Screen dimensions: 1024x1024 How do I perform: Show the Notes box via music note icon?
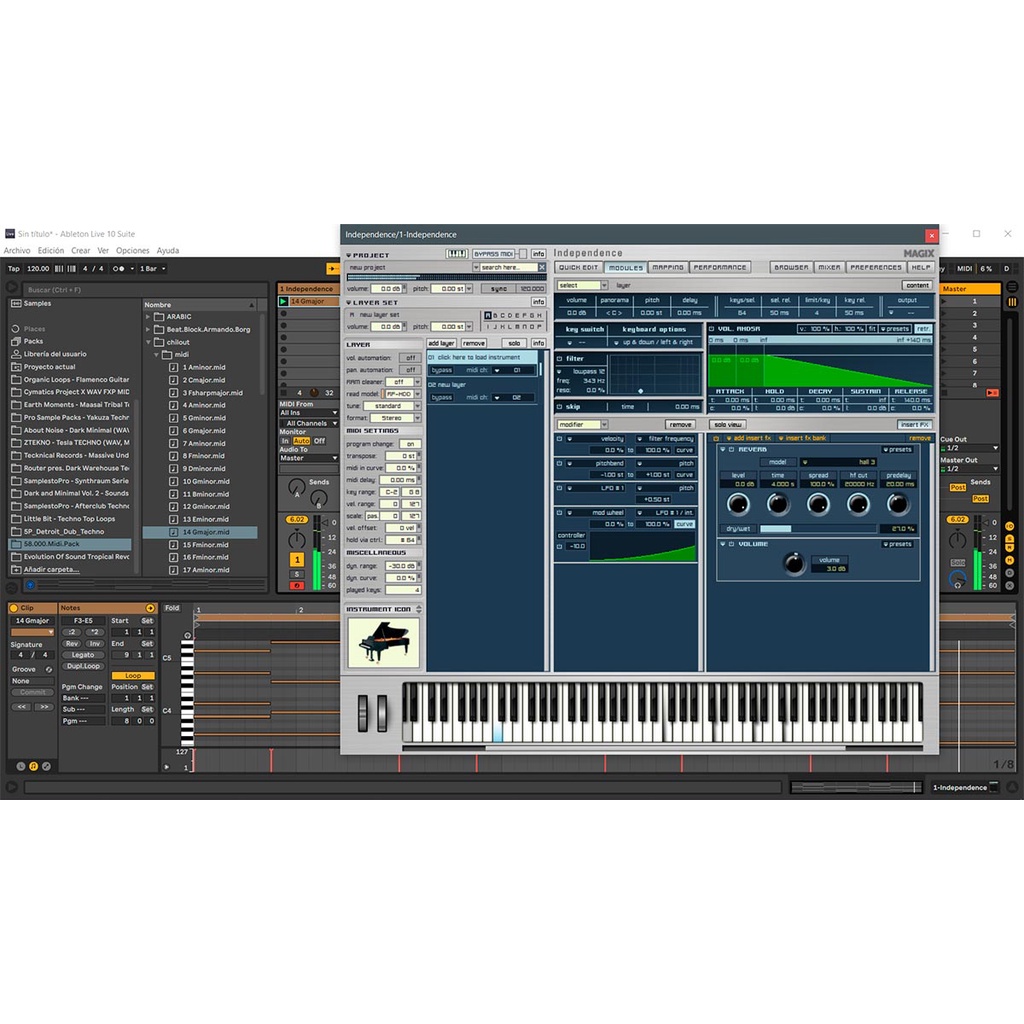pyautogui.click(x=33, y=766)
